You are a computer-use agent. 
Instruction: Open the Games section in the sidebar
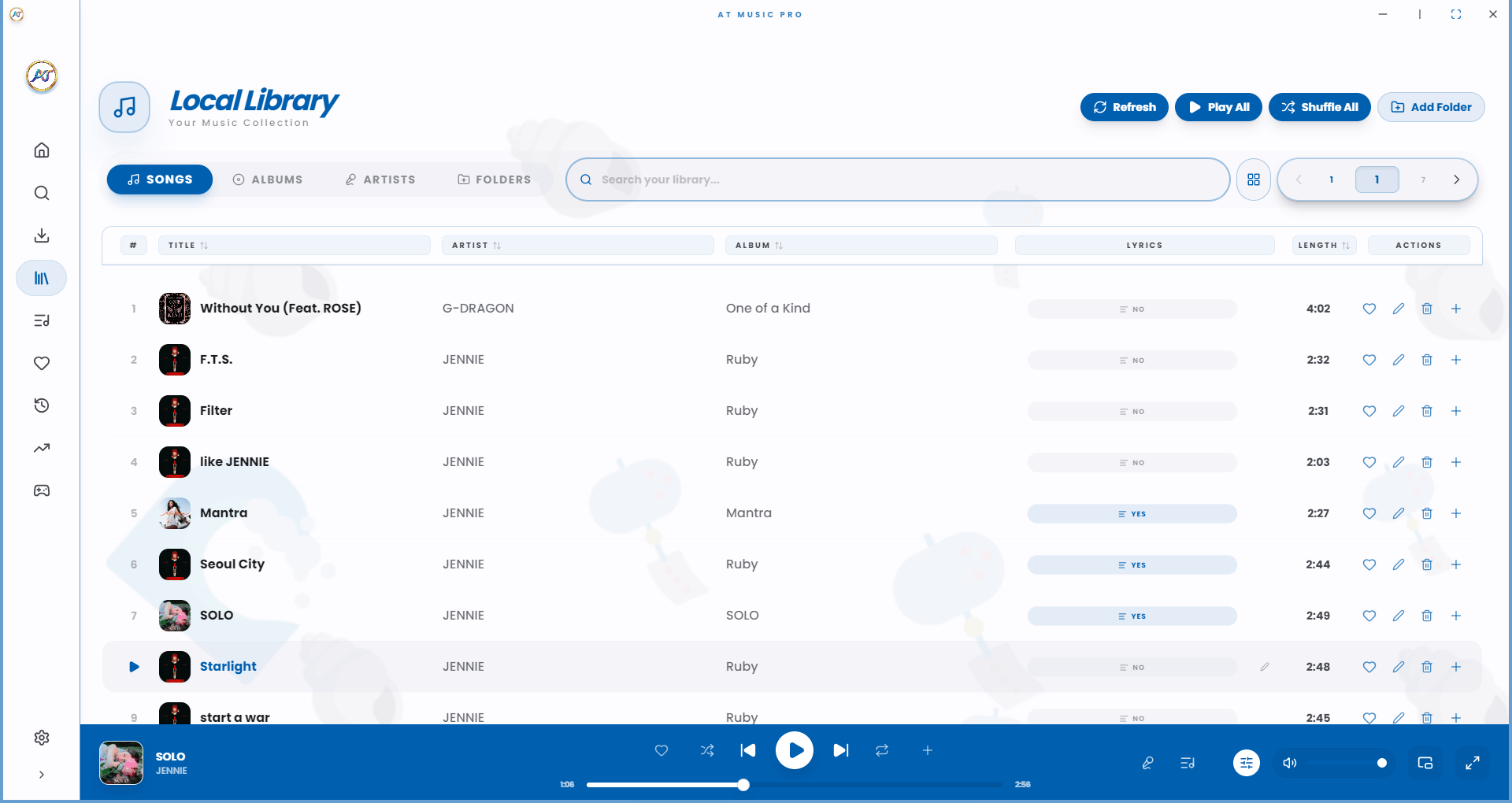point(41,490)
